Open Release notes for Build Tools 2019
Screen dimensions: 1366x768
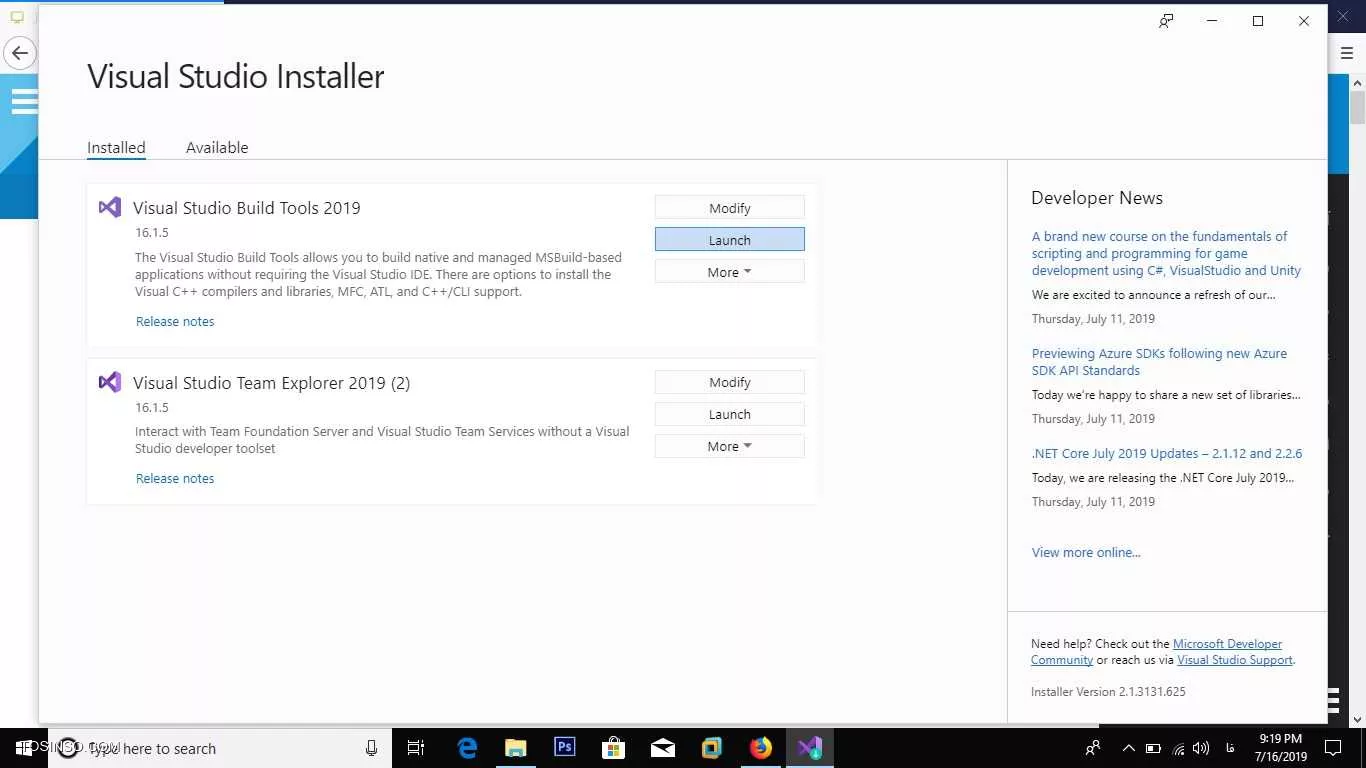coord(175,321)
